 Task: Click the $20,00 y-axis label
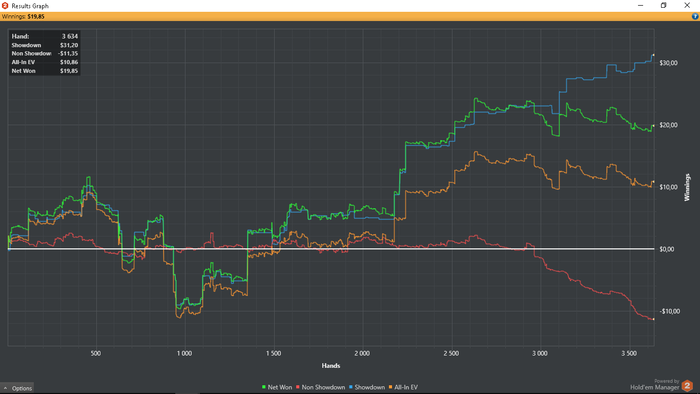(668, 125)
